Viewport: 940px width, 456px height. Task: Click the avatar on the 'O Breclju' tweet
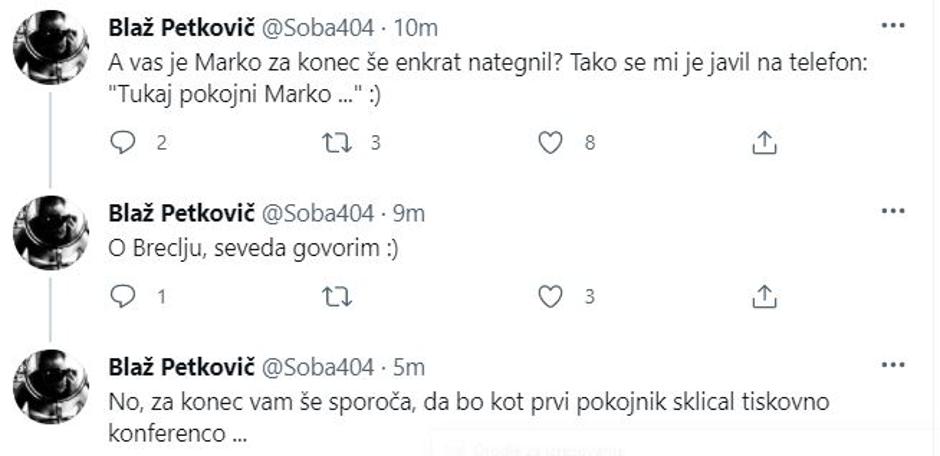50,232
